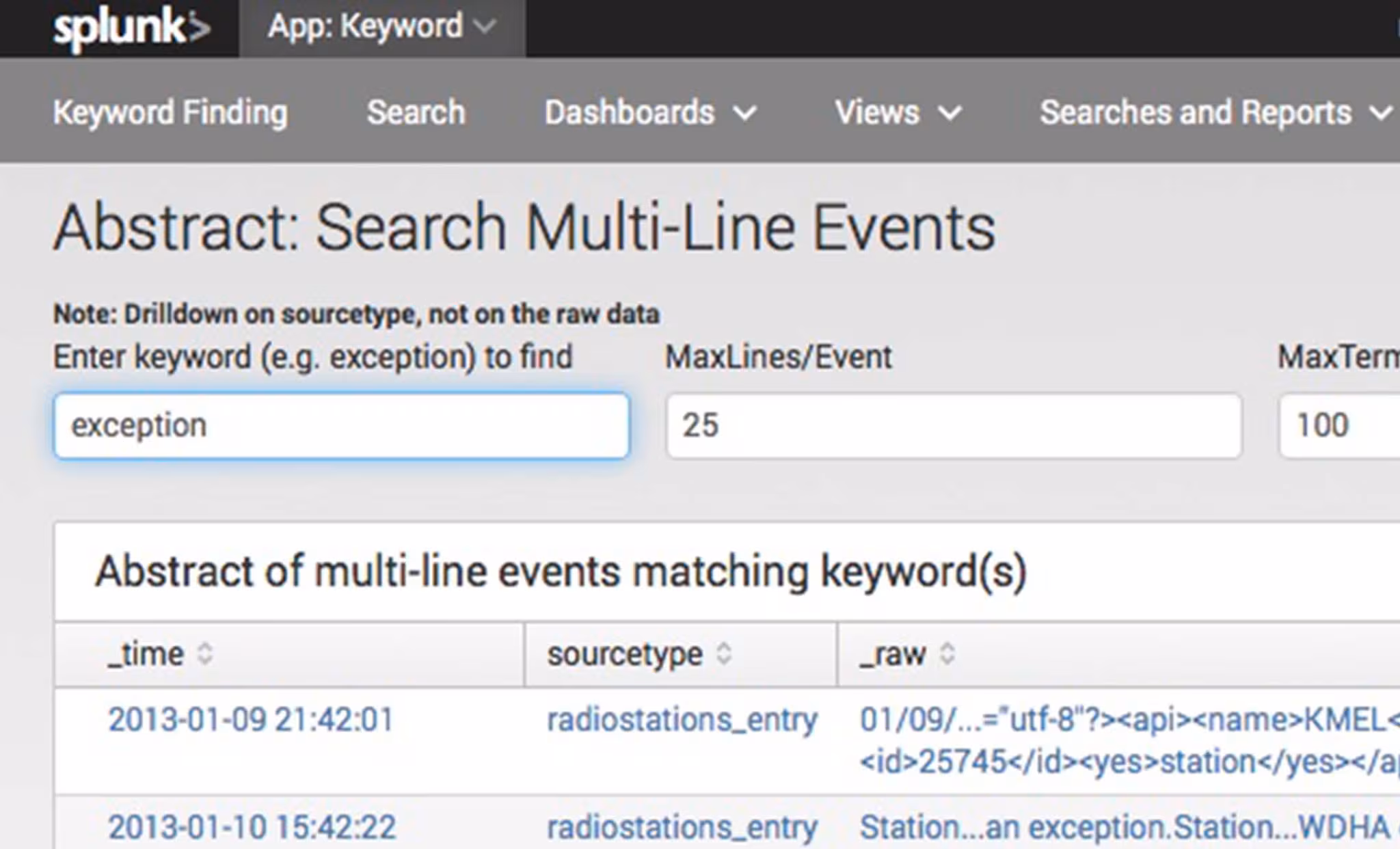Click the sourcetype column header
Screen dimensions: 1400x849
[625, 653]
